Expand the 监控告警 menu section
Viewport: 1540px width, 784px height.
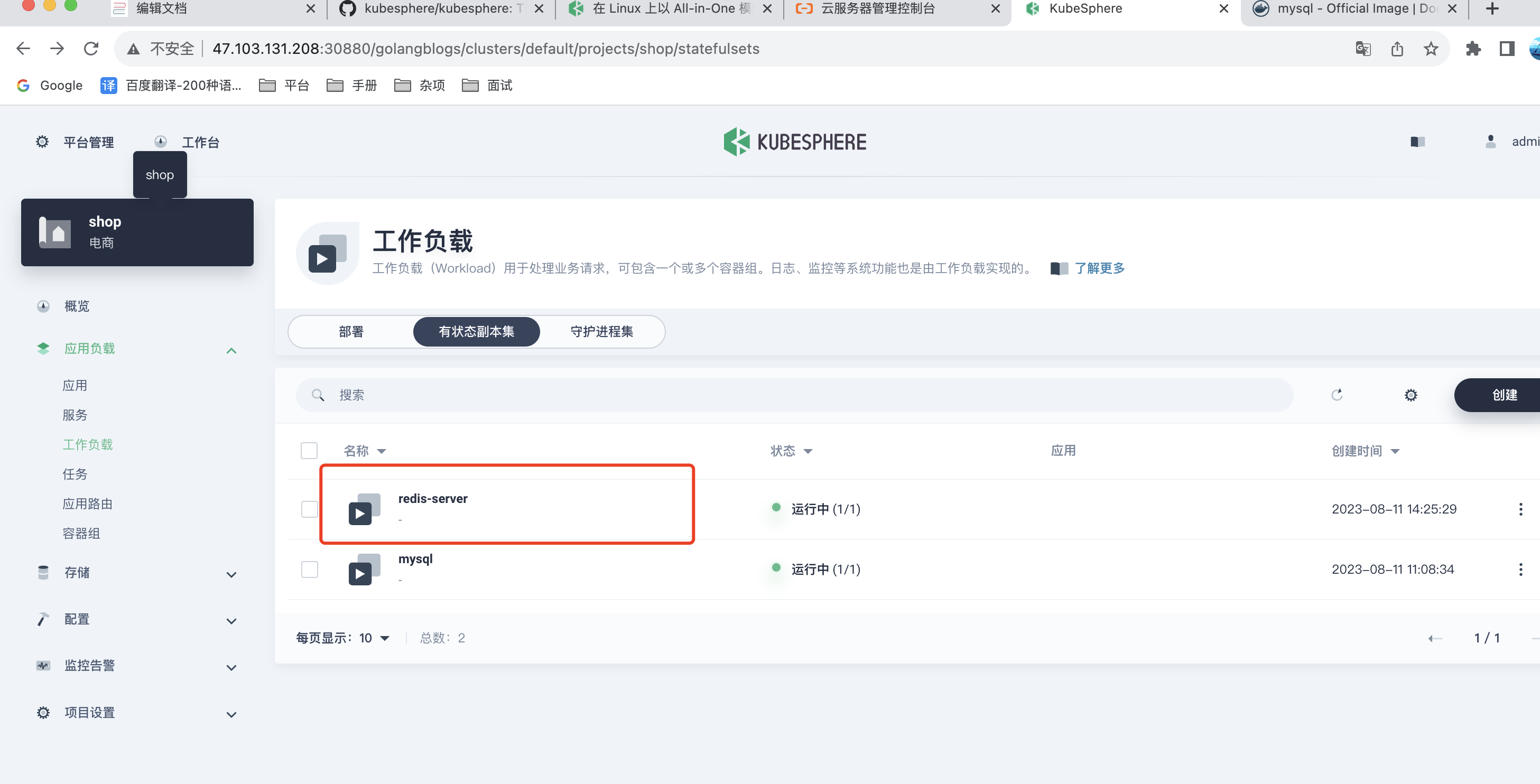231,667
